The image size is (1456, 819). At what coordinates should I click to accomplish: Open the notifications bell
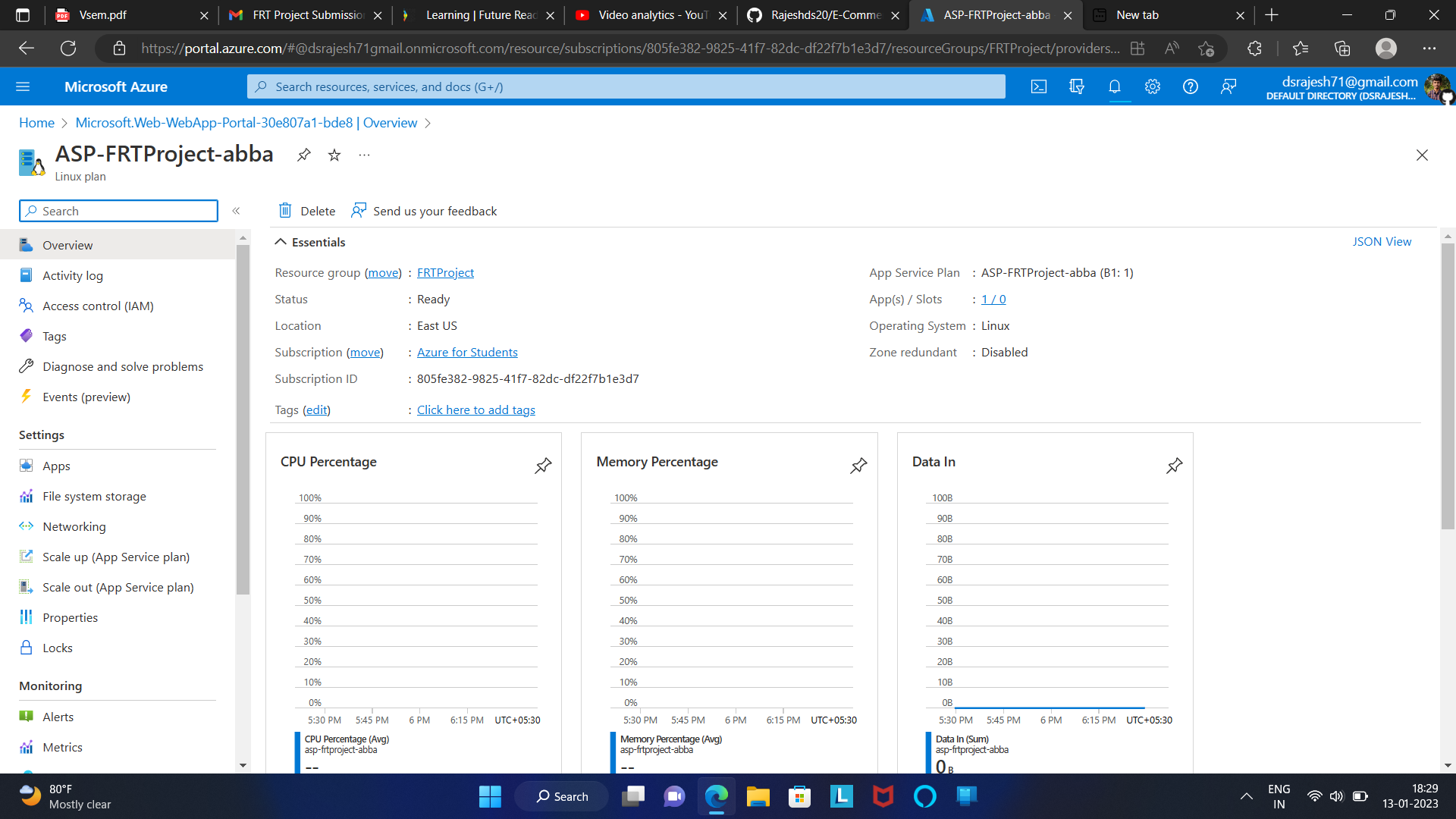pos(1114,86)
